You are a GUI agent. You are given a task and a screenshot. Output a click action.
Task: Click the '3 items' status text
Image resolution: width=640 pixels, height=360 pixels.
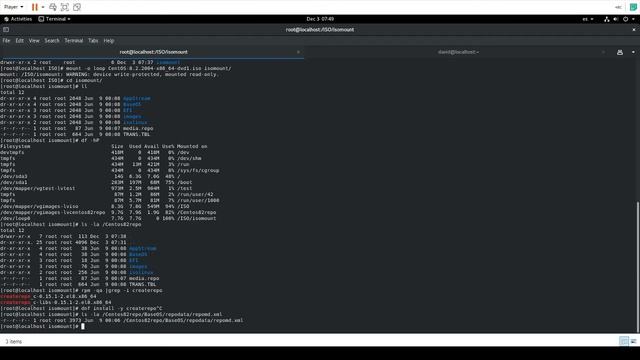13,342
